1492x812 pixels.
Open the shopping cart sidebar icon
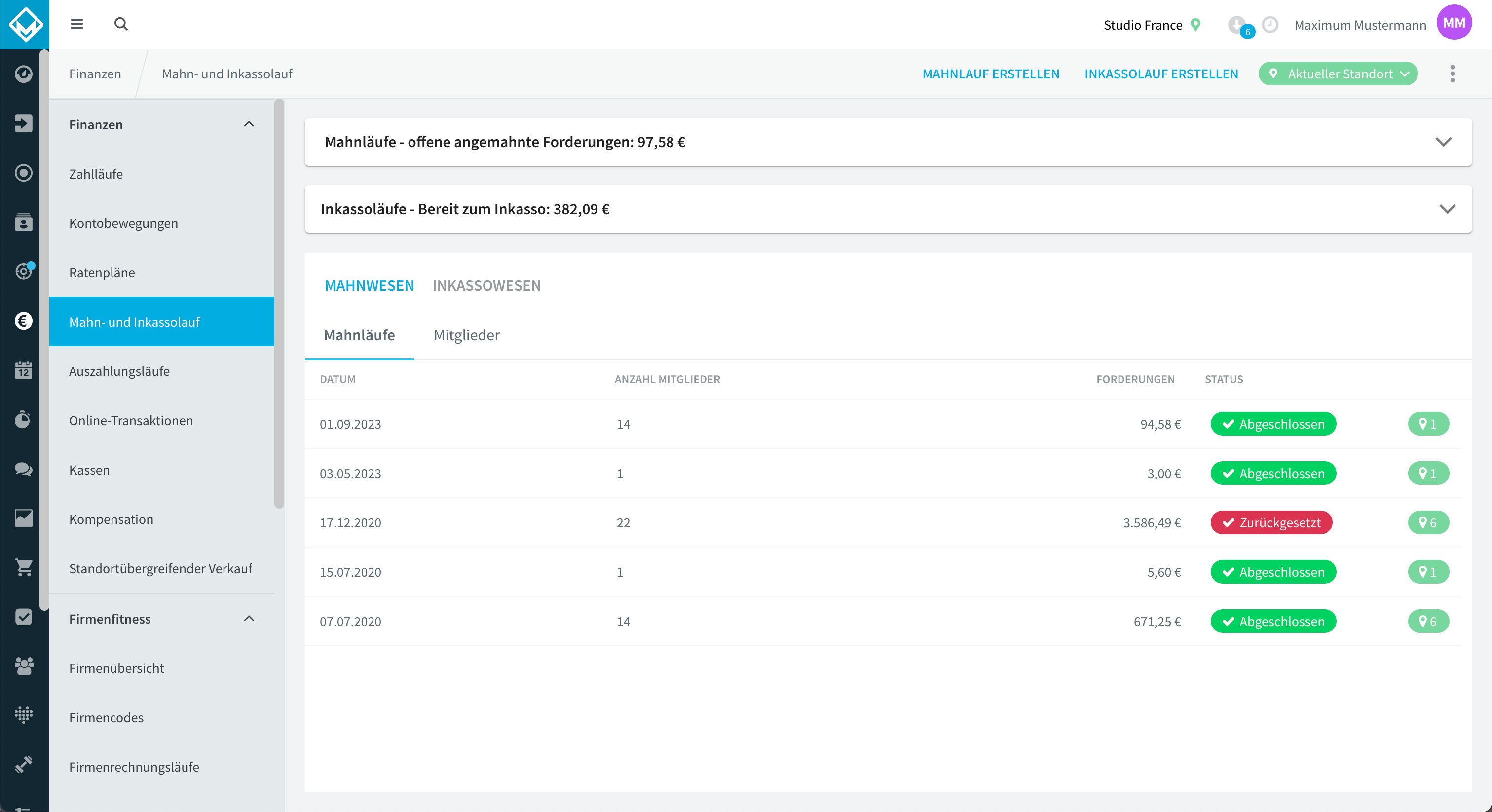pos(24,568)
